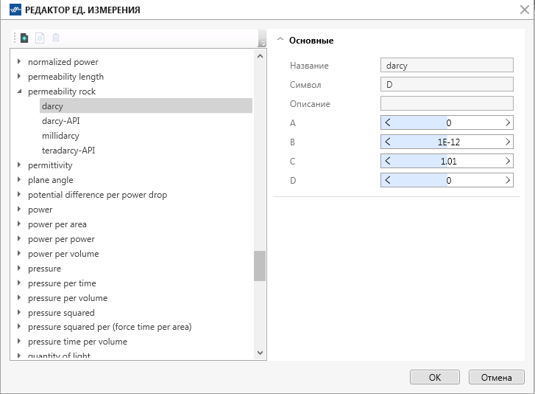This screenshot has width=535, height=394.
Task: Click the Основные section header
Action: (x=311, y=40)
